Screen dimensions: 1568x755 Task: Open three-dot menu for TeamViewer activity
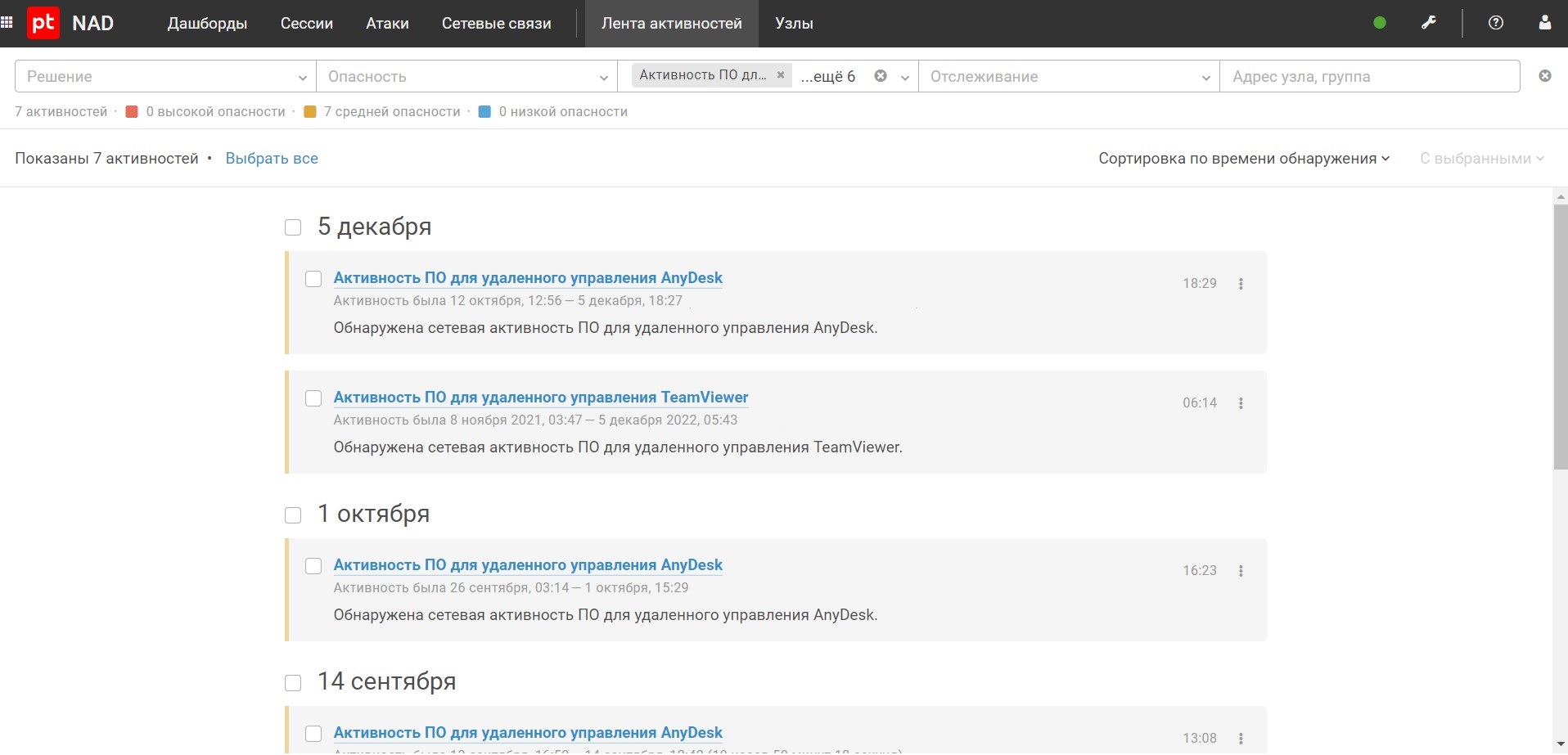[1241, 403]
